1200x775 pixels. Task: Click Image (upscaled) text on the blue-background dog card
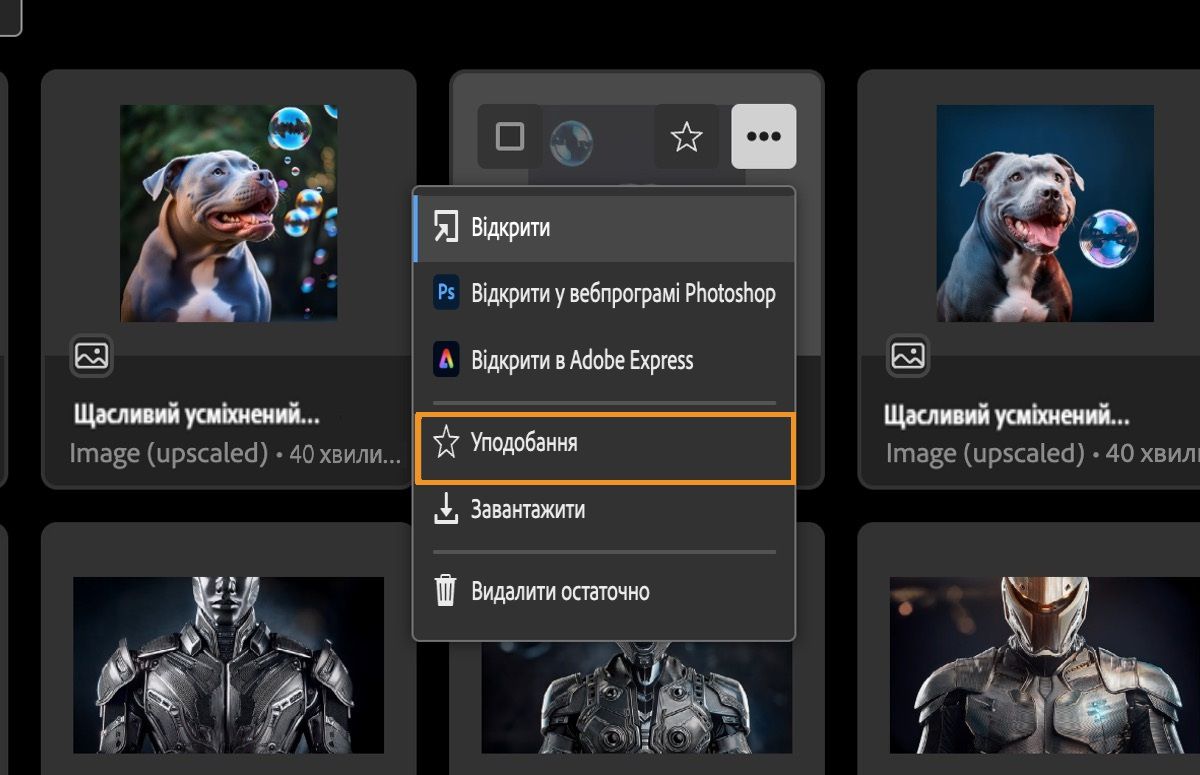pos(985,454)
